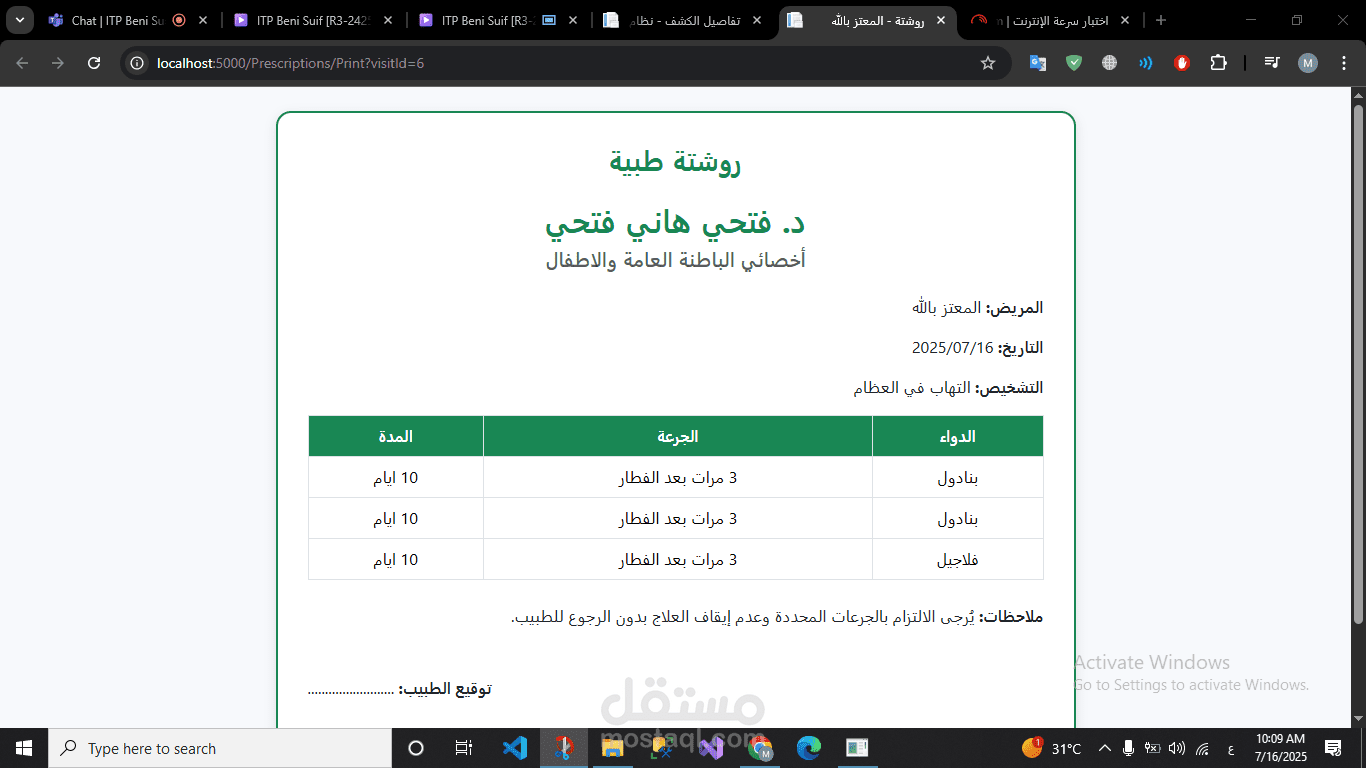Click the المدة column header
The width and height of the screenshot is (1366, 768).
(396, 436)
